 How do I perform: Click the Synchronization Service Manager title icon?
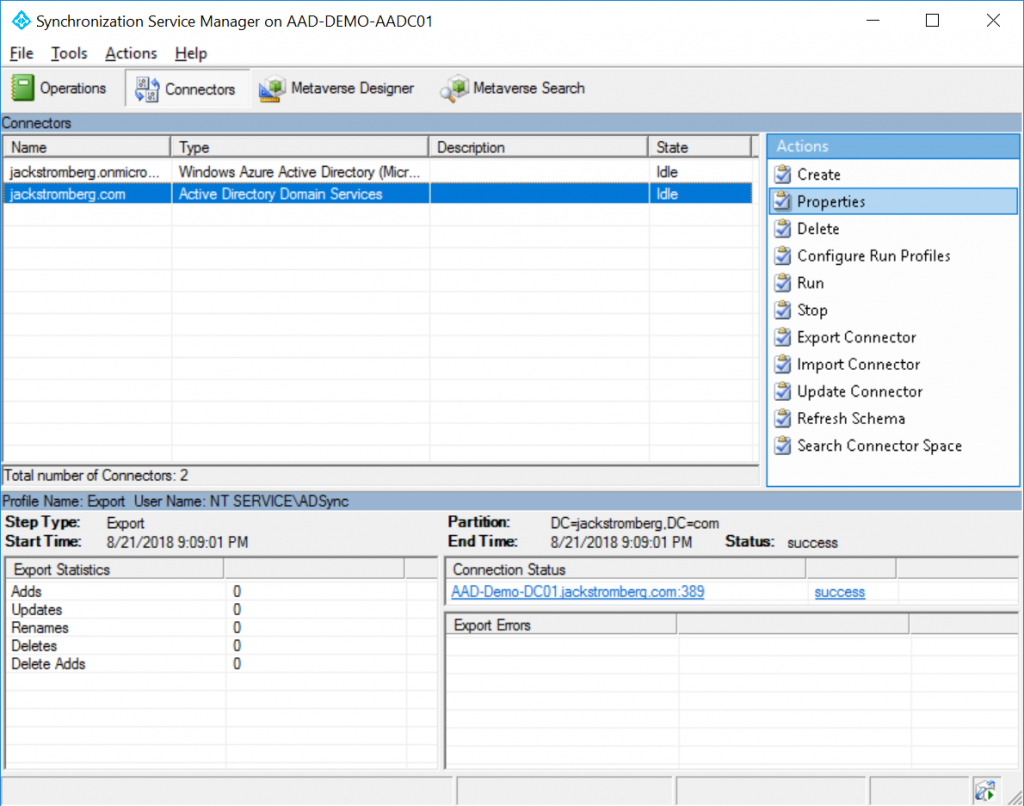21,21
